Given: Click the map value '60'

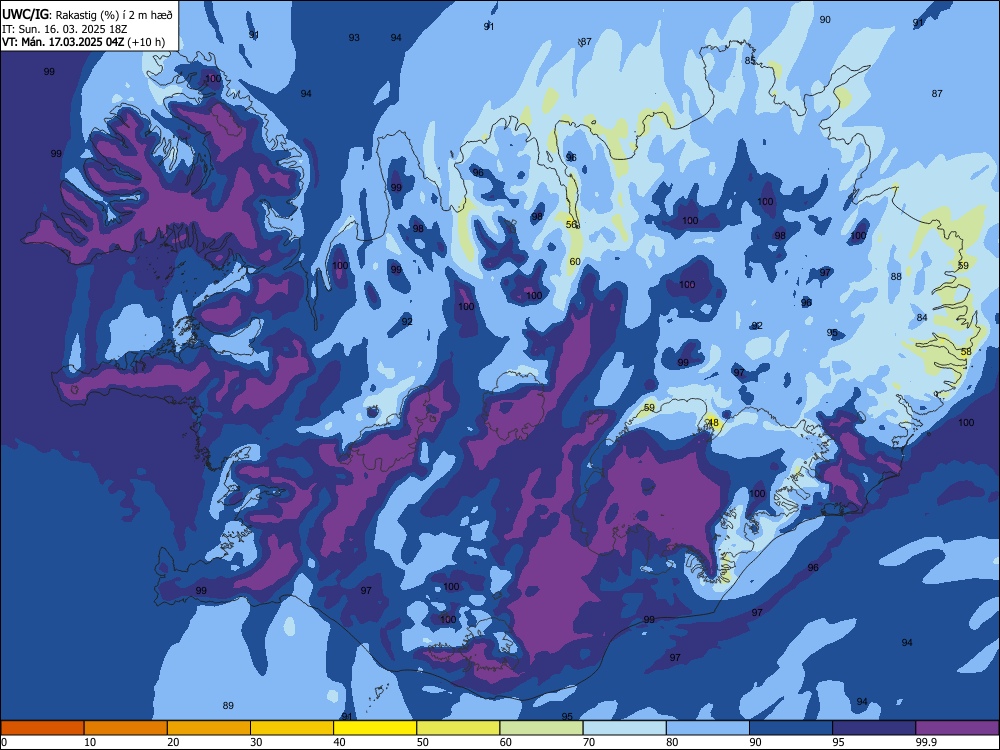Looking at the screenshot, I should pos(575,261).
